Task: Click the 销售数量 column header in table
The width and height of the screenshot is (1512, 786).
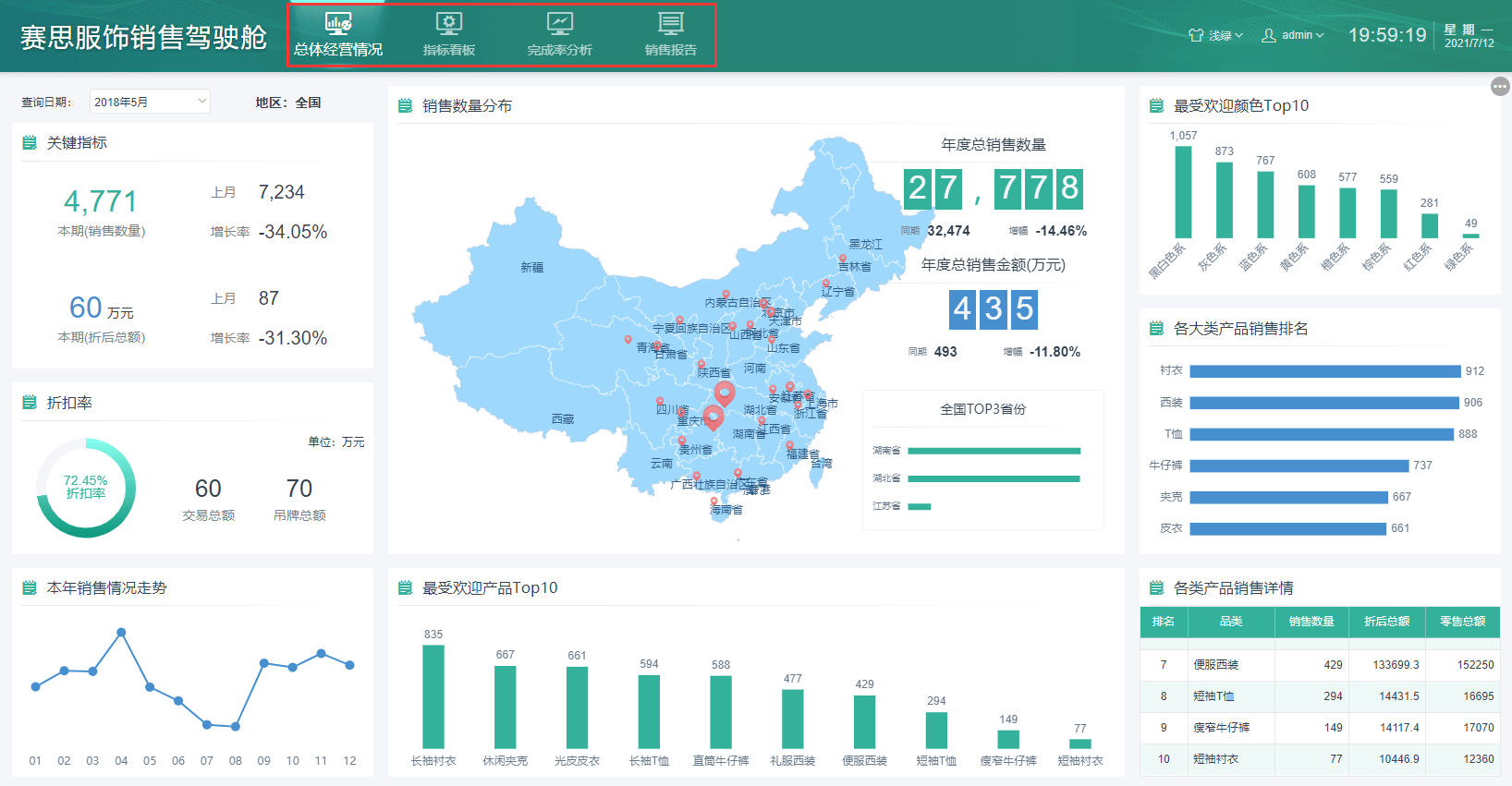Action: click(1311, 622)
